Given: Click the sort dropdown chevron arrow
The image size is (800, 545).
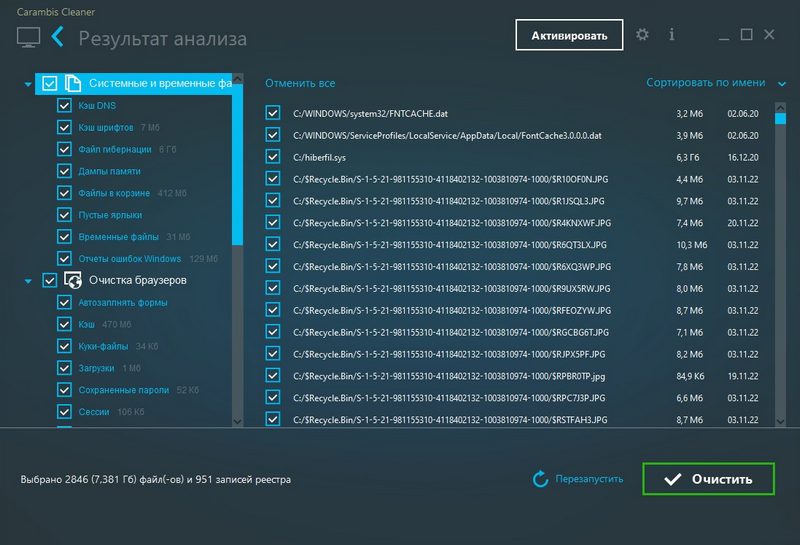Looking at the screenshot, I should tap(782, 84).
